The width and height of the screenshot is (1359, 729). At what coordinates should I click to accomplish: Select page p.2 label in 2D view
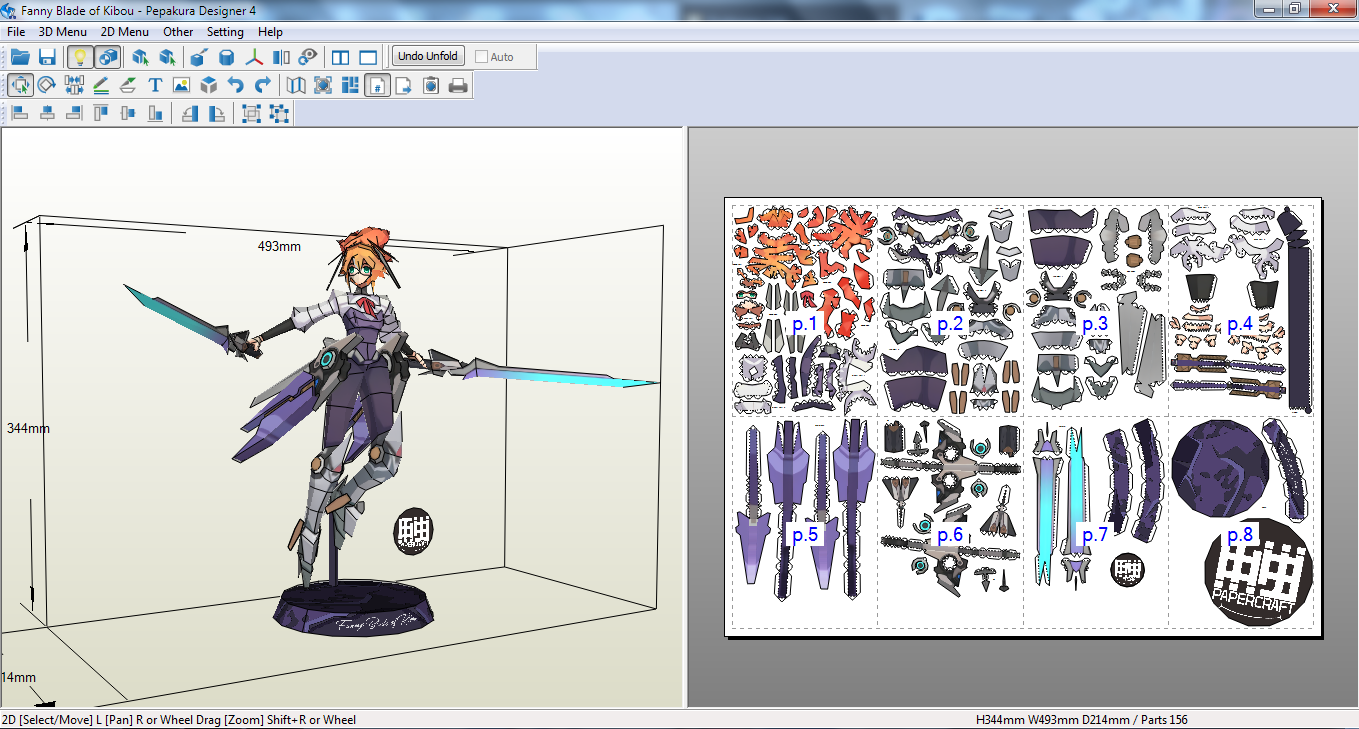click(950, 324)
